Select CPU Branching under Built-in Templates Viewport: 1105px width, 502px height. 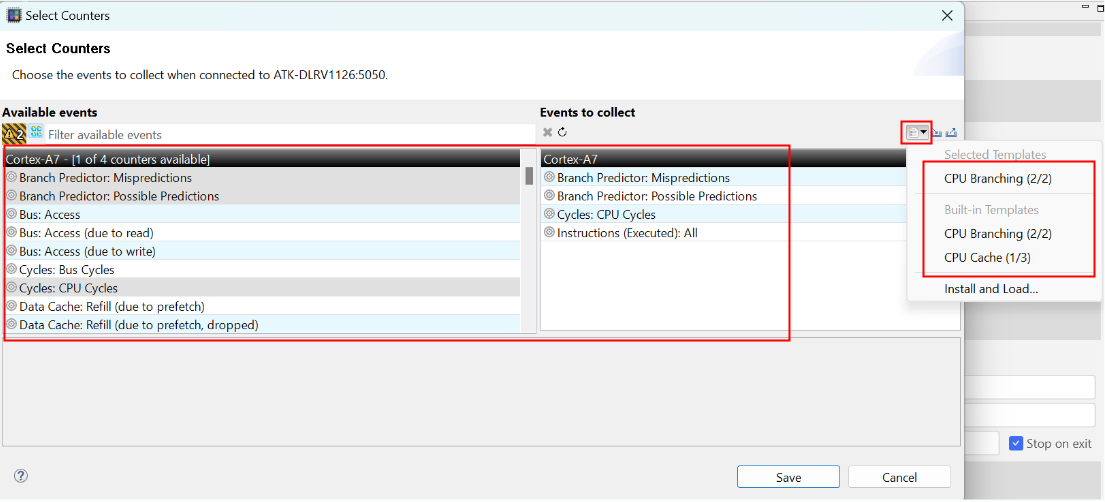(x=997, y=234)
